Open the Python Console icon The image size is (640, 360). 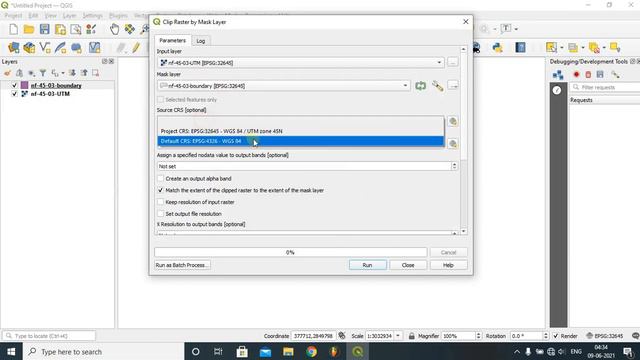497,48
